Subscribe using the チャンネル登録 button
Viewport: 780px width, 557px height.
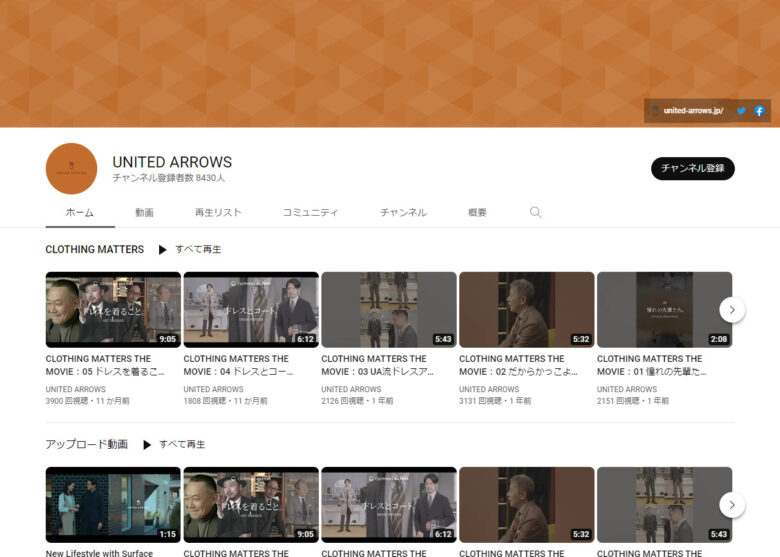[692, 169]
